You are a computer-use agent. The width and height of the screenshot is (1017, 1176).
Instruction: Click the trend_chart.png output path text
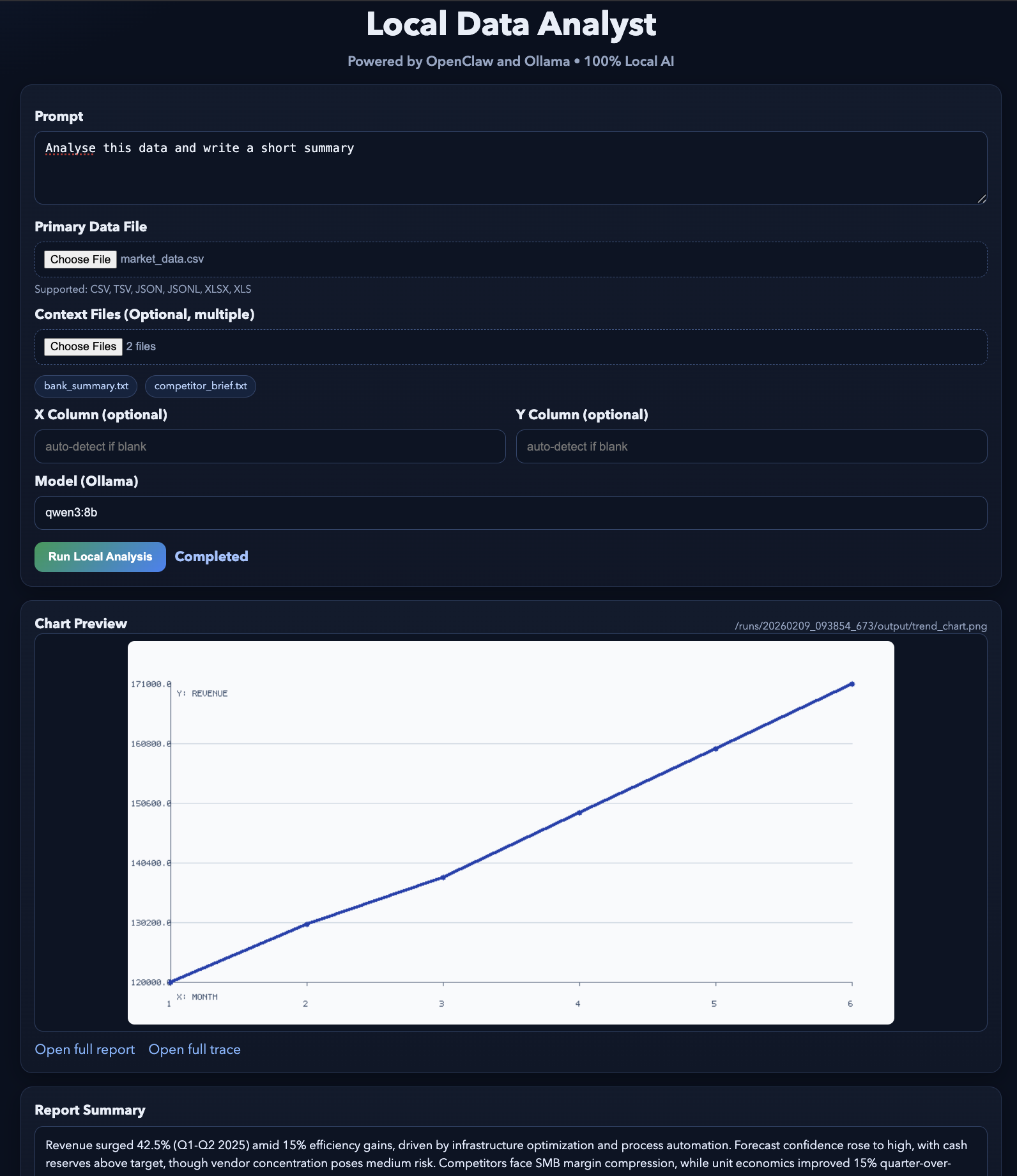(x=860, y=626)
